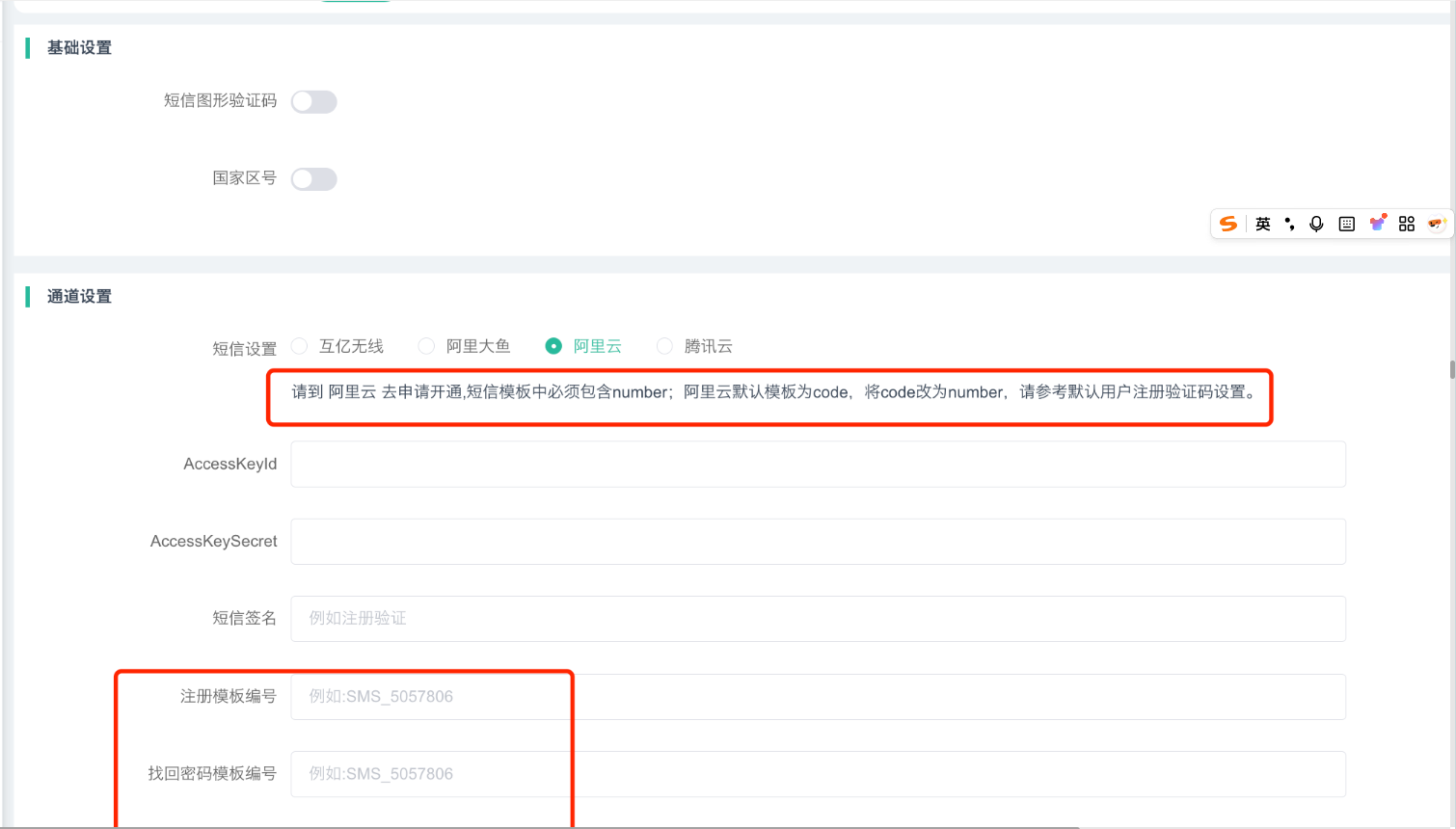1456x829 pixels.
Task: Switch input language via 英 icon
Action: click(1262, 224)
